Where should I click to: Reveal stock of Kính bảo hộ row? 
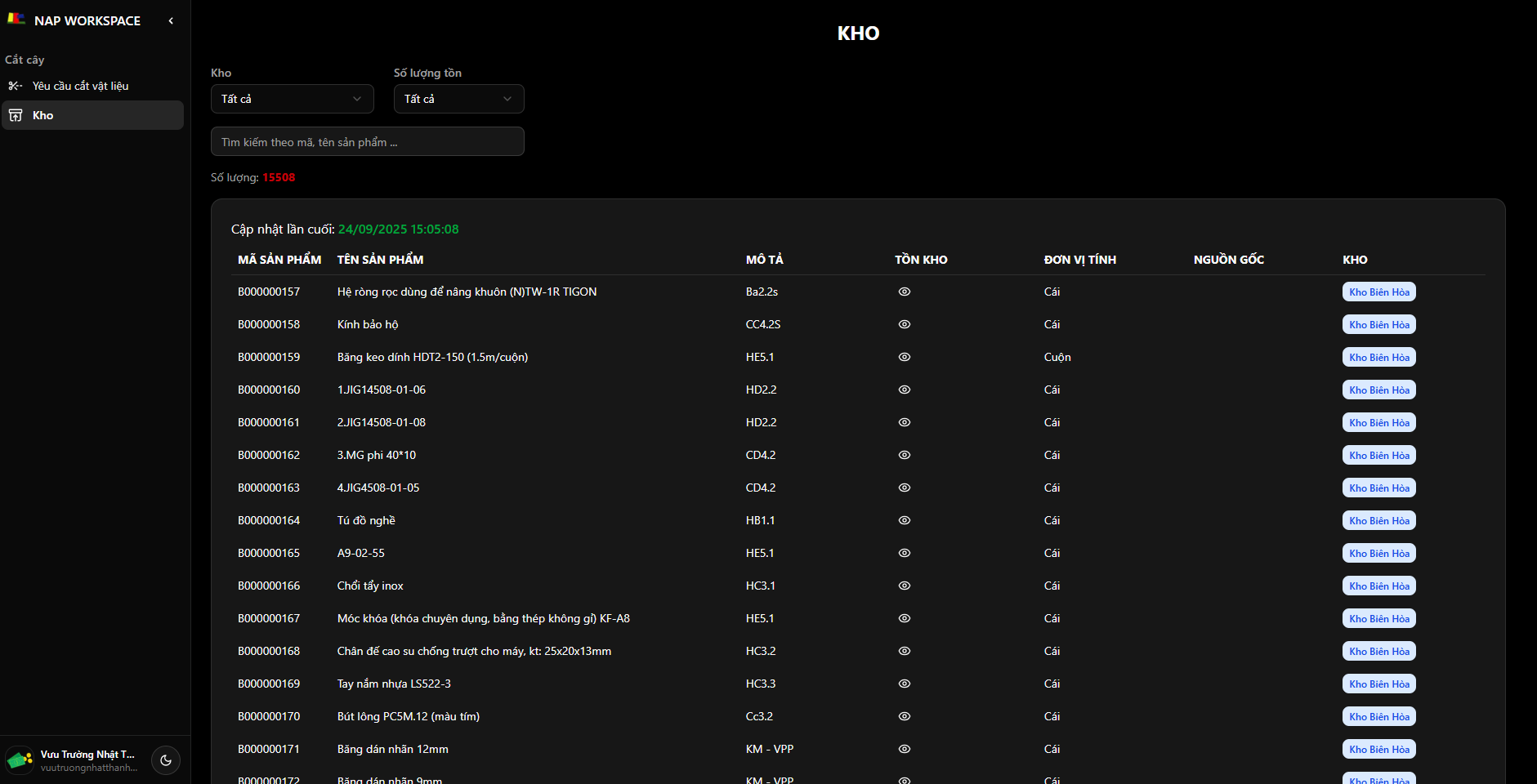(905, 324)
